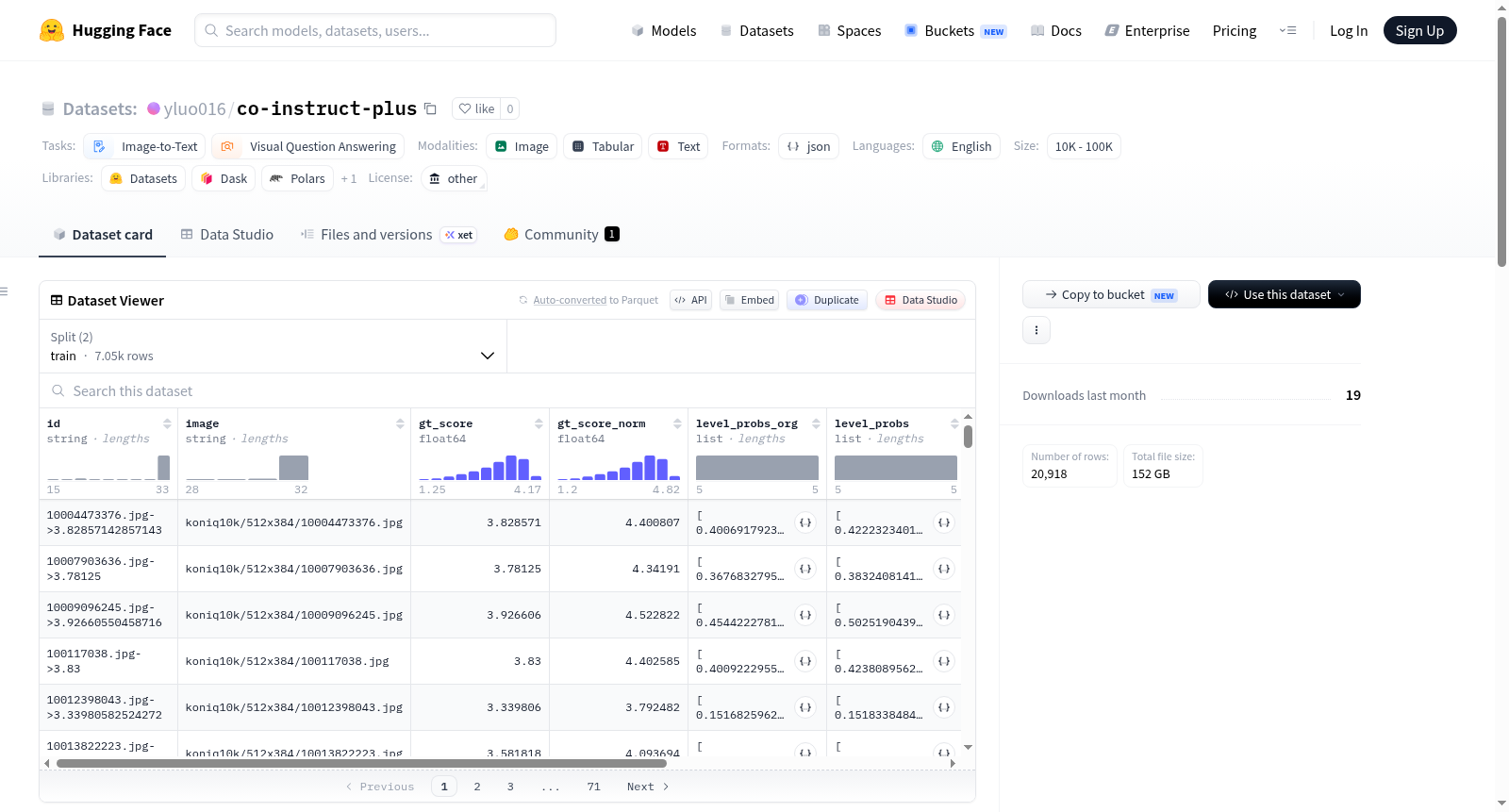This screenshot has width=1509, height=812.
Task: Sort the gt_score_norm column
Action: click(x=677, y=423)
